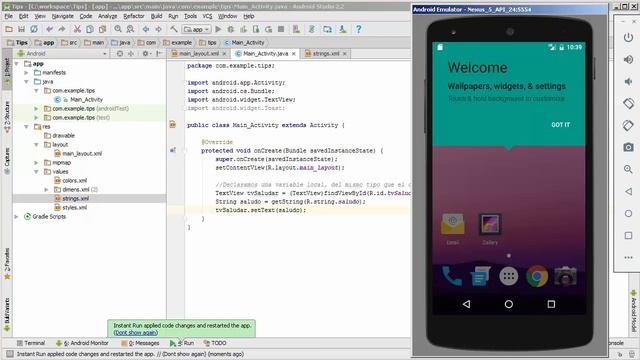Click the emulator power button icon
The image size is (640, 360).
click(x=628, y=38)
